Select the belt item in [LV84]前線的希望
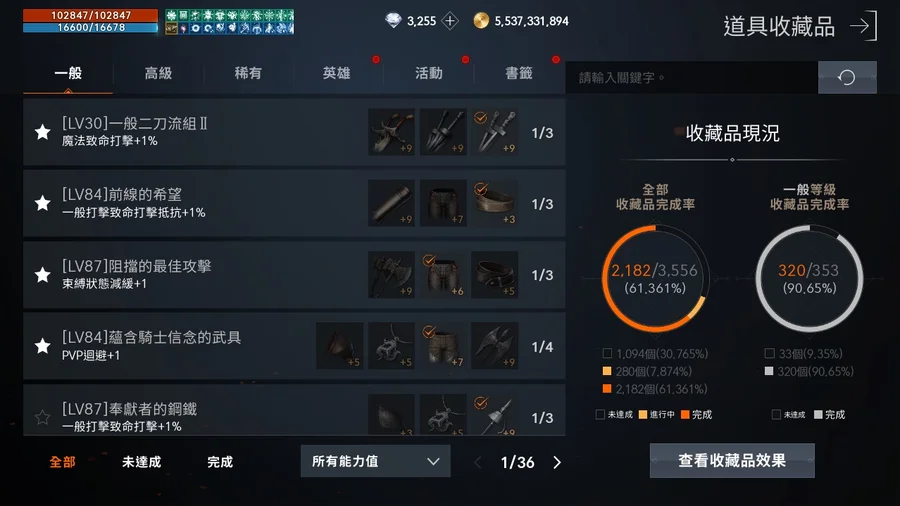The height and width of the screenshot is (506, 900). point(494,203)
